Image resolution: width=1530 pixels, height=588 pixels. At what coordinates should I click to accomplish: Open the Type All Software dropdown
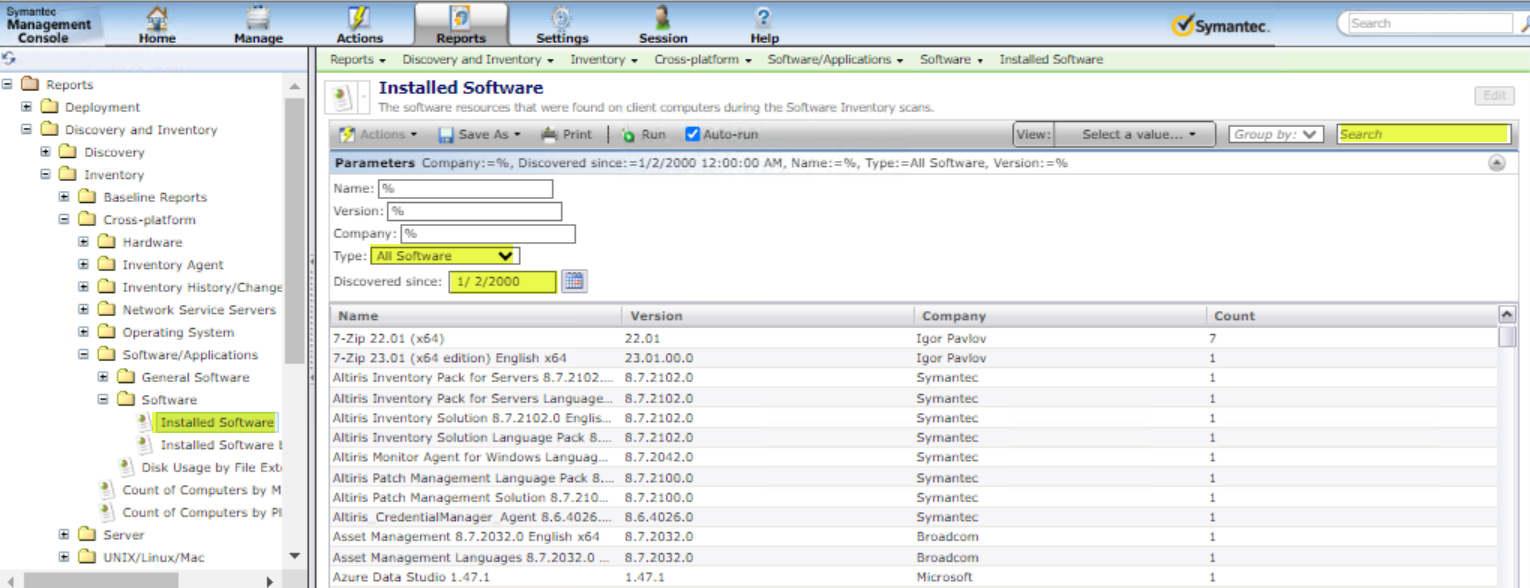pyautogui.click(x=443, y=256)
